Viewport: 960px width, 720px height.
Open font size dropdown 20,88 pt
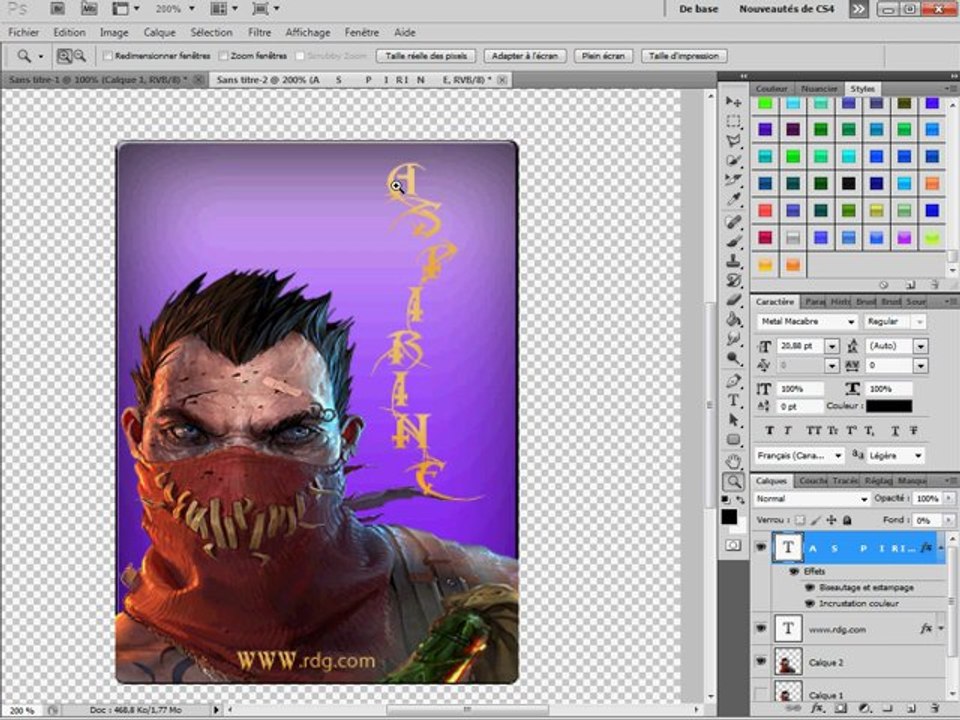(x=831, y=347)
